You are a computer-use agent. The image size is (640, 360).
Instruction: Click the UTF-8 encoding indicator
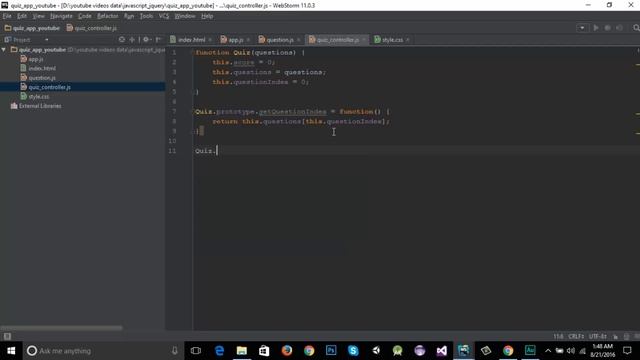598,336
